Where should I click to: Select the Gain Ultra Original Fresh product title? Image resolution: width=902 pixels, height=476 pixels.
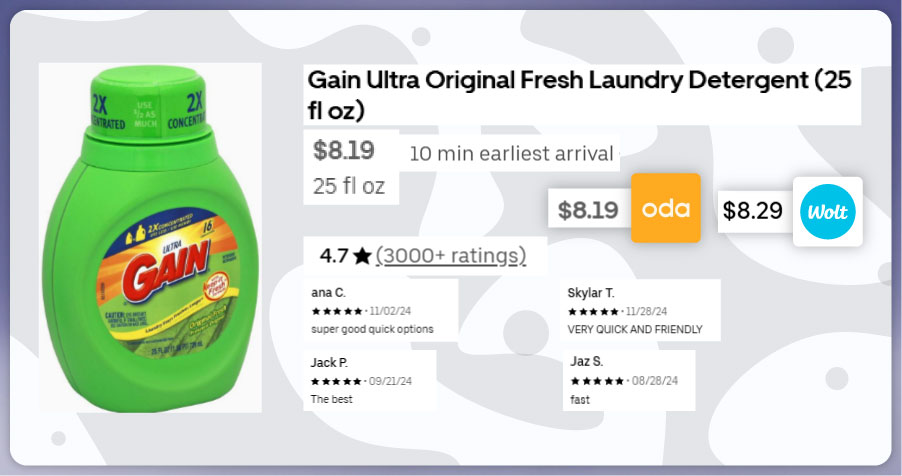(578, 94)
